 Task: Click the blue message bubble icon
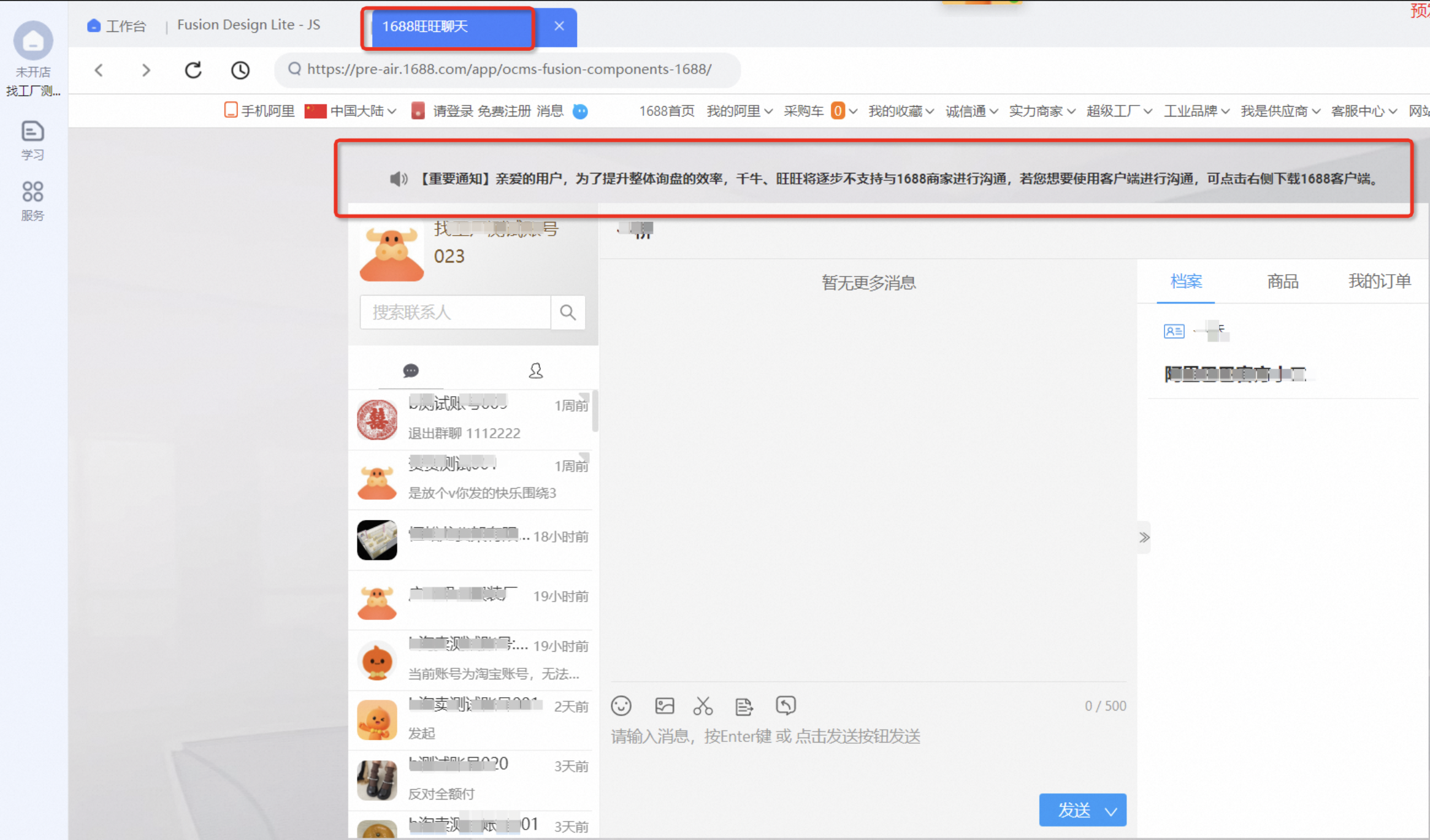coord(580,111)
